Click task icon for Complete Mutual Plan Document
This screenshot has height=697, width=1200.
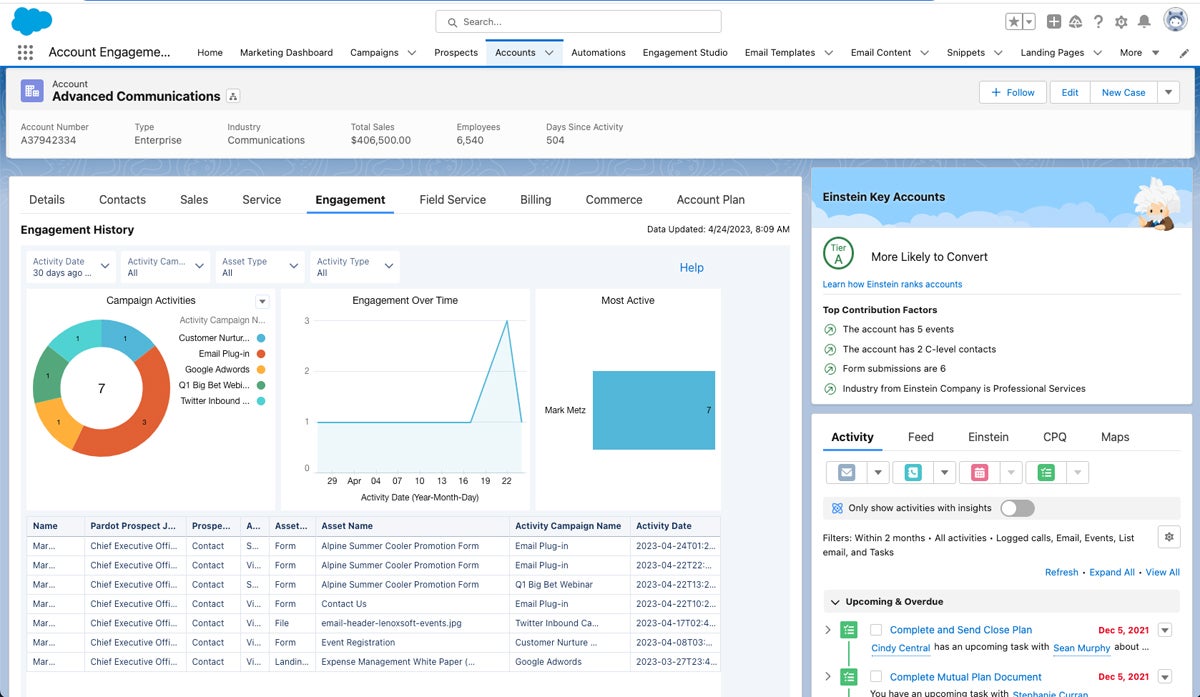[849, 677]
